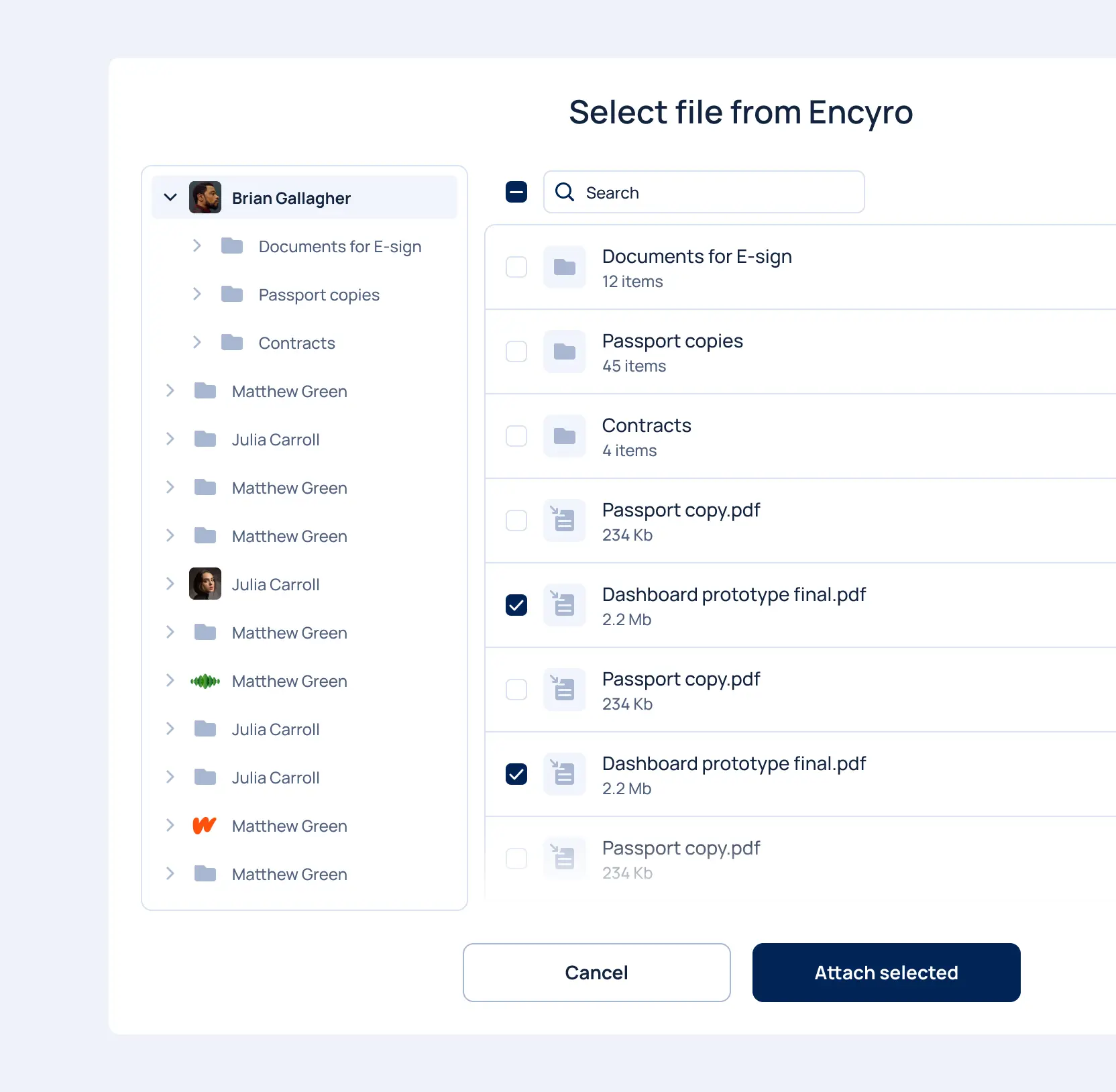Select the Documents for E-sign label in the tree

(340, 247)
